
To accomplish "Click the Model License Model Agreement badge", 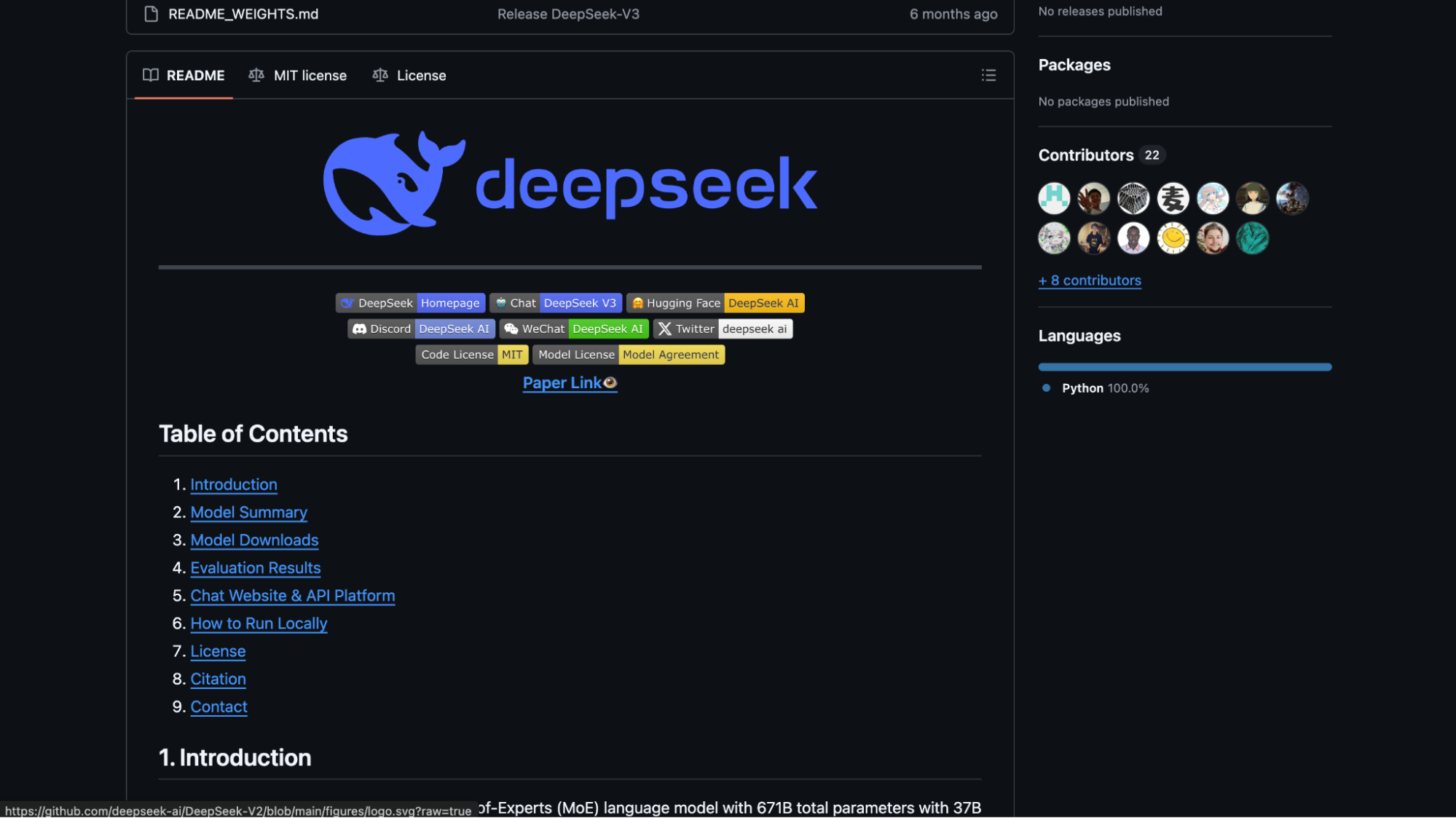I will click(629, 355).
